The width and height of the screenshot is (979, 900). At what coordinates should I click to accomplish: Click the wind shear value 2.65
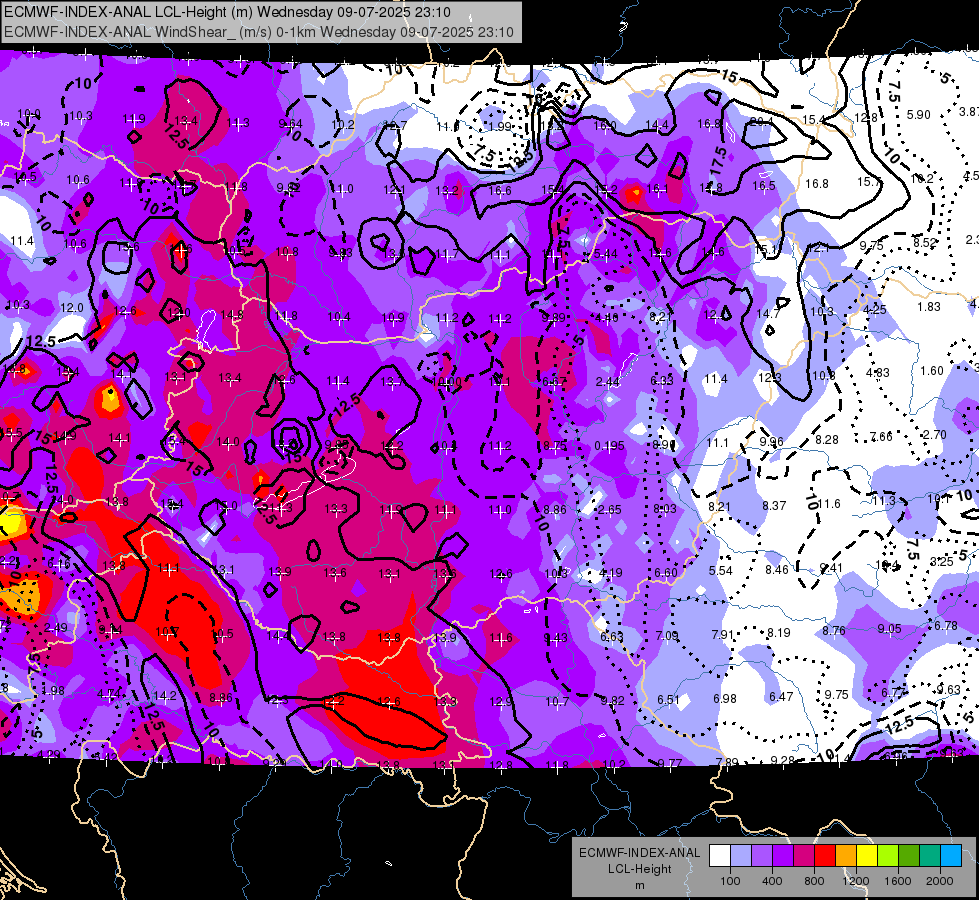coord(609,510)
